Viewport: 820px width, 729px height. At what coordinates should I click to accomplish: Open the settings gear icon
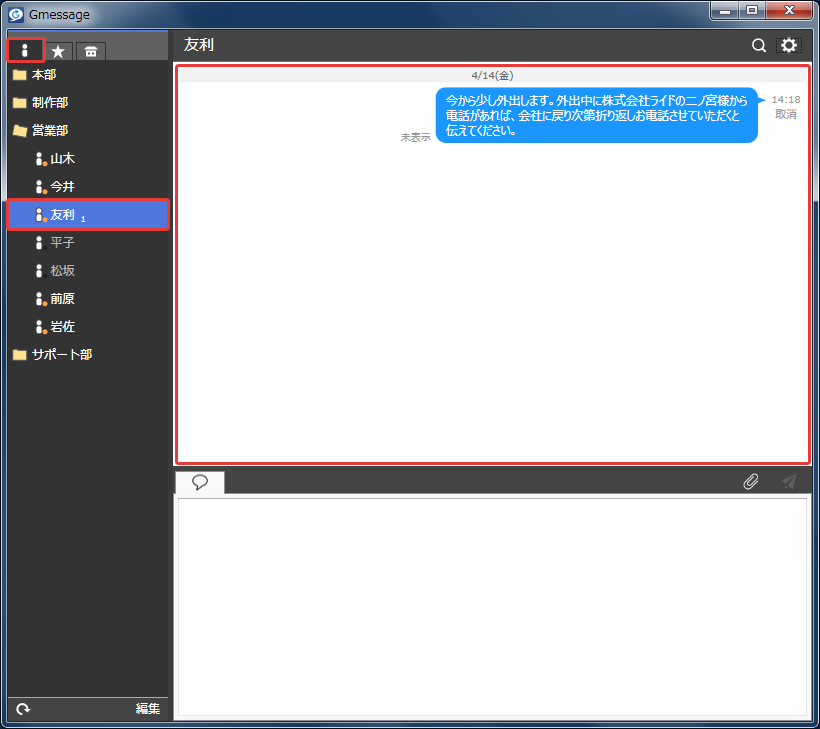coord(789,45)
